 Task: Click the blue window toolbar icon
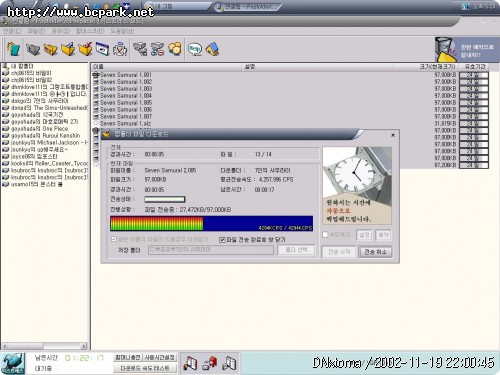coord(103,49)
